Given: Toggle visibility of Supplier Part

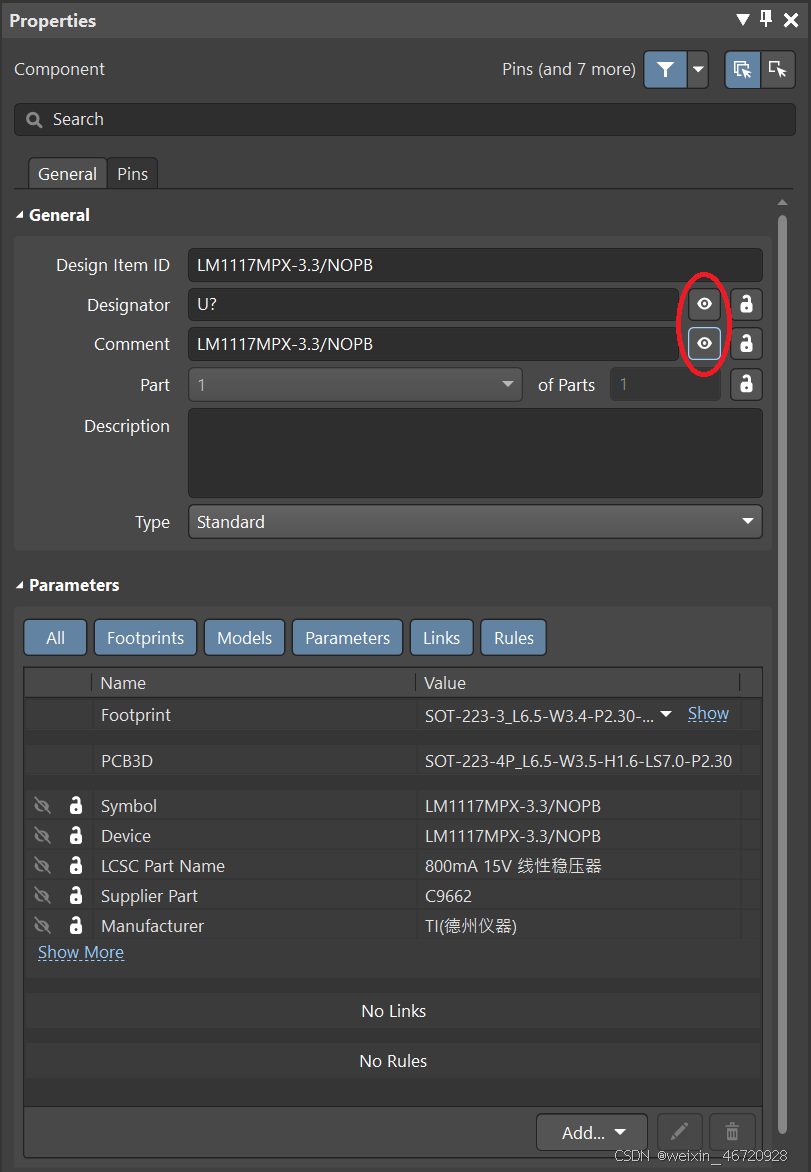Looking at the screenshot, I should (43, 895).
